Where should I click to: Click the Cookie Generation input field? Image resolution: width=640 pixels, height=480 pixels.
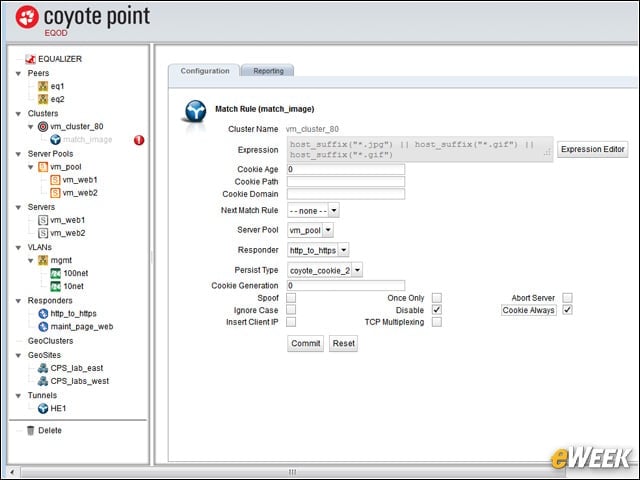click(x=346, y=286)
